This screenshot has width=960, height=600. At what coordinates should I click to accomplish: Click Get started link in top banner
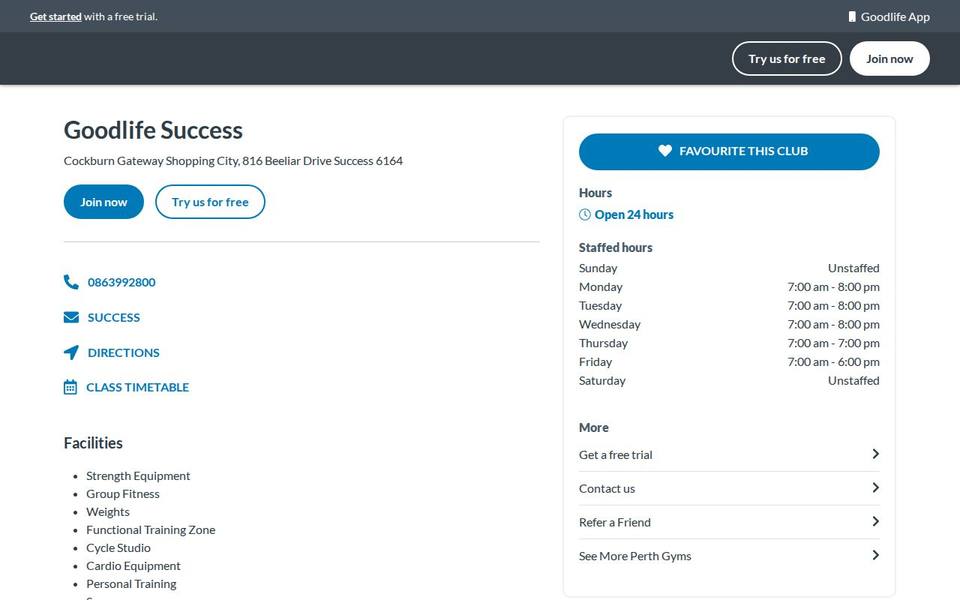pyautogui.click(x=56, y=17)
